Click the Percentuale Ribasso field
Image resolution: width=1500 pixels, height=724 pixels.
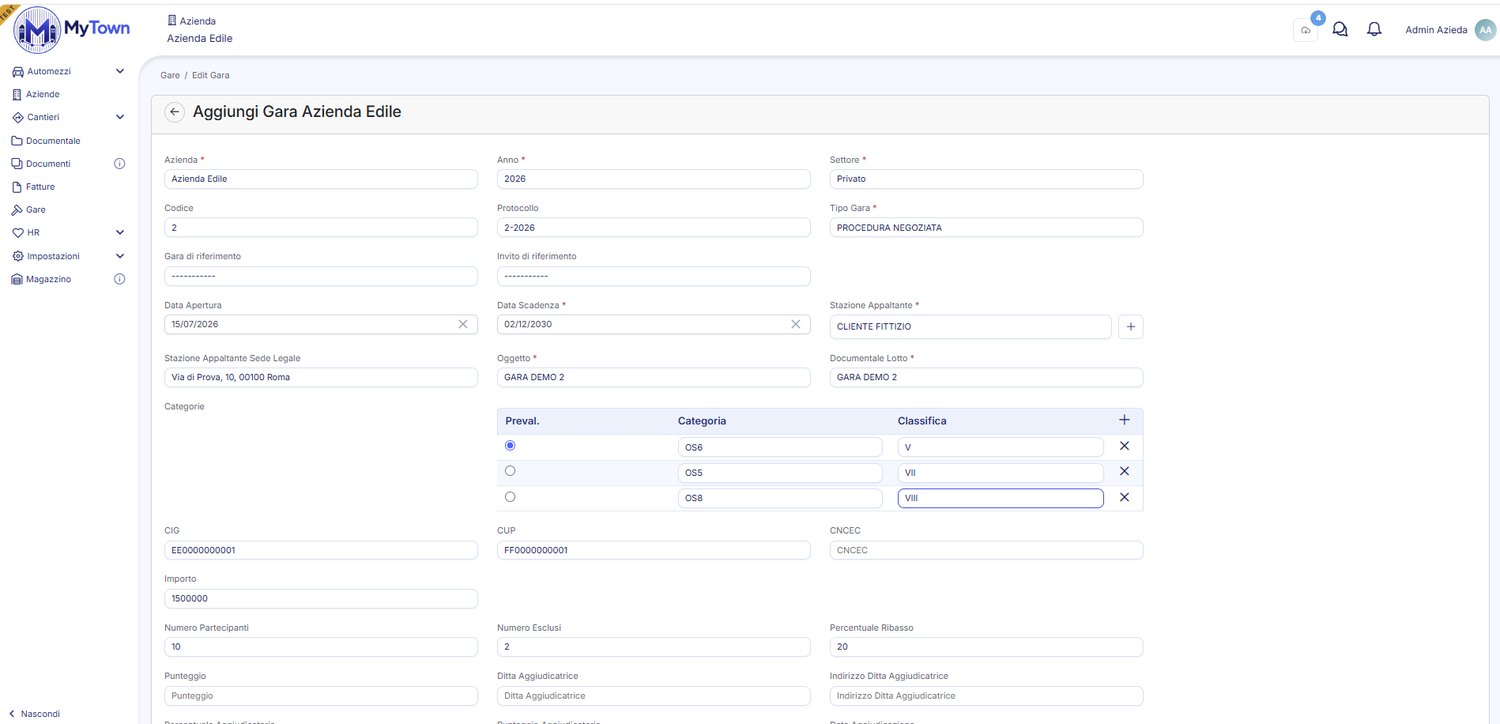tap(986, 647)
